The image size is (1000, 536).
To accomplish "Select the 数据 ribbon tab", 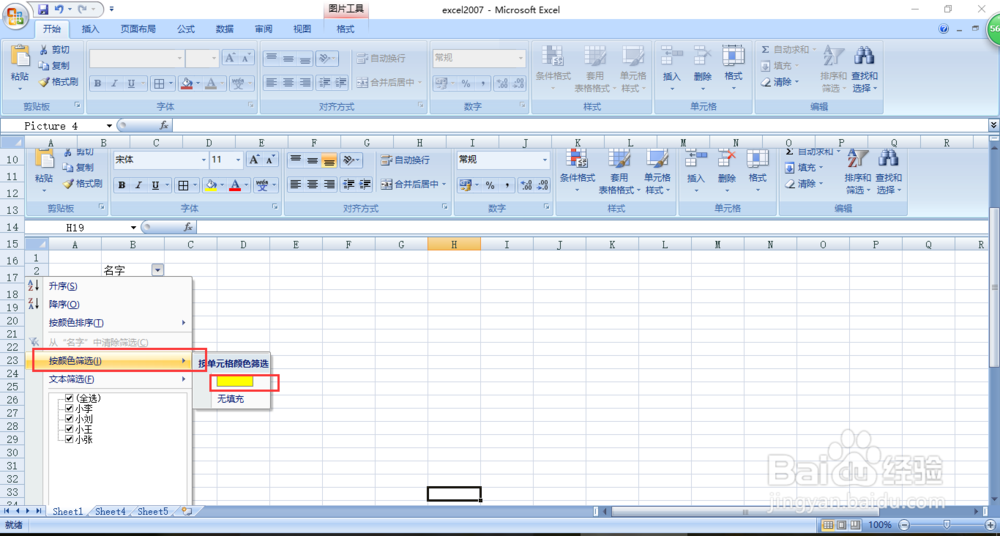I will coord(224,29).
